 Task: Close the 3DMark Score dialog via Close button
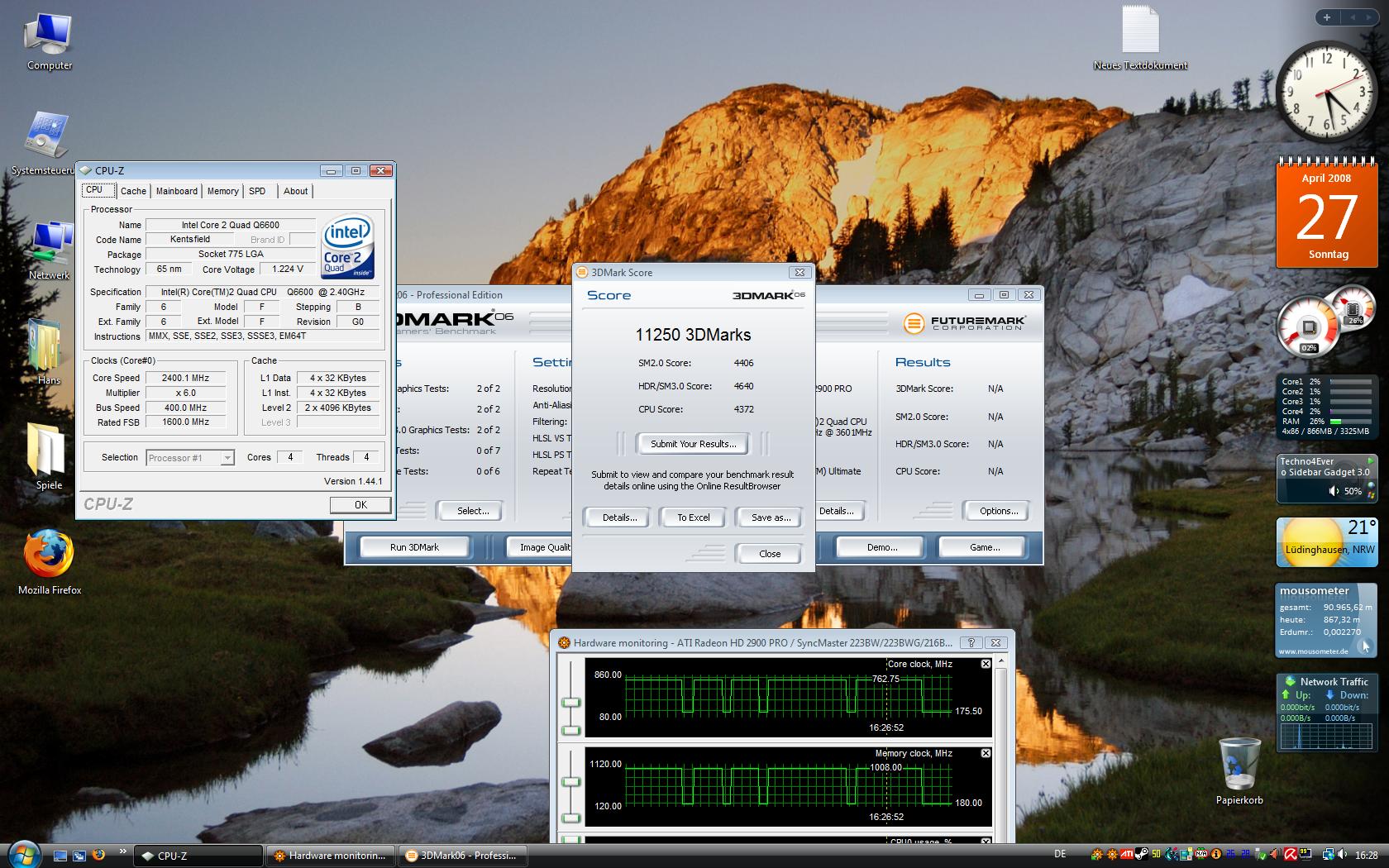click(x=770, y=554)
